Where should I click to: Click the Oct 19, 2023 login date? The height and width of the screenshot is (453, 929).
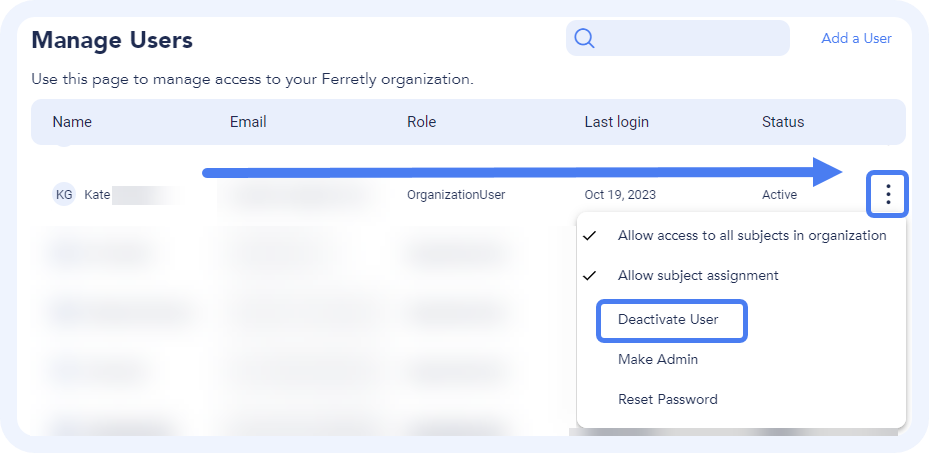click(620, 194)
